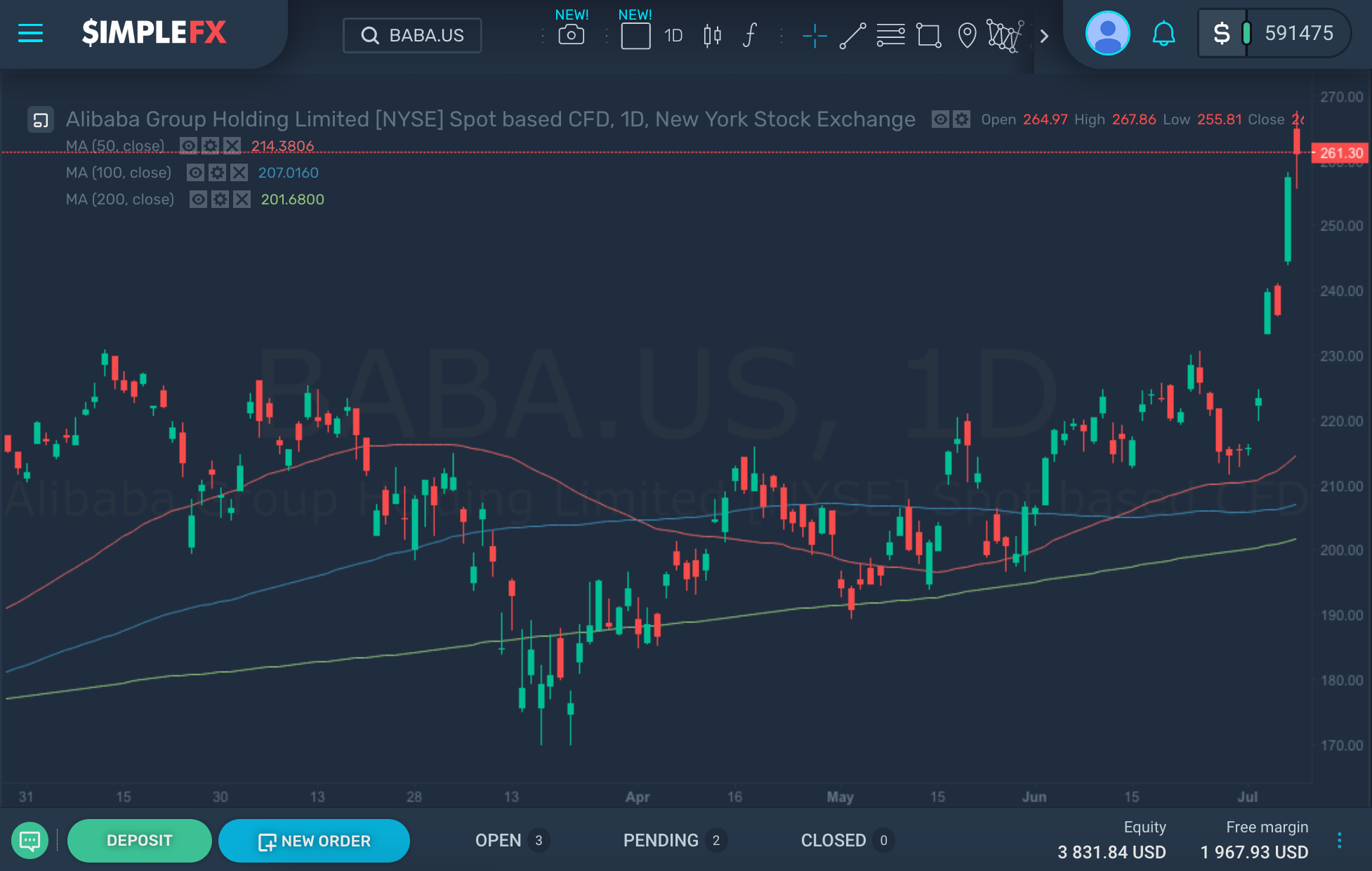
Task: Click the NEW ORDER button
Action: pos(314,841)
